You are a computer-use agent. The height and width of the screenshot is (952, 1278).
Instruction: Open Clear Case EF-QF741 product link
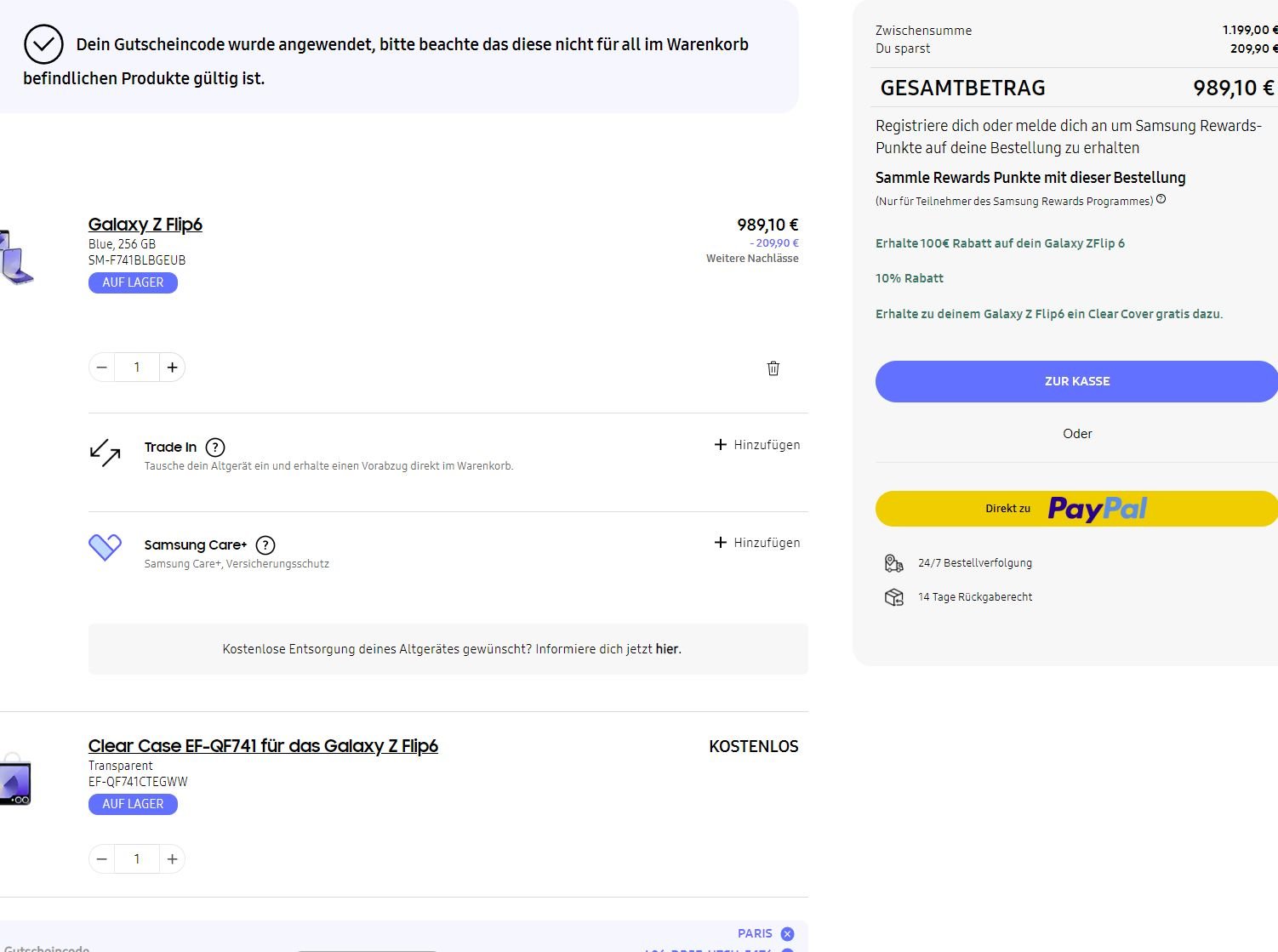pos(263,746)
